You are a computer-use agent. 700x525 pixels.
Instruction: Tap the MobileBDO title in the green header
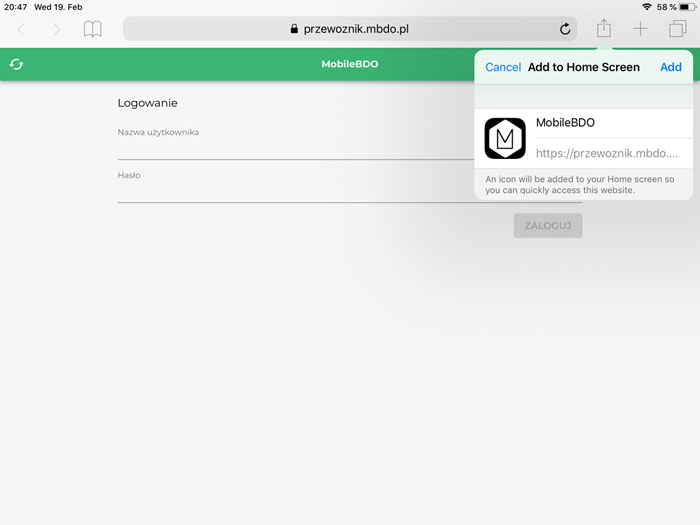[349, 65]
